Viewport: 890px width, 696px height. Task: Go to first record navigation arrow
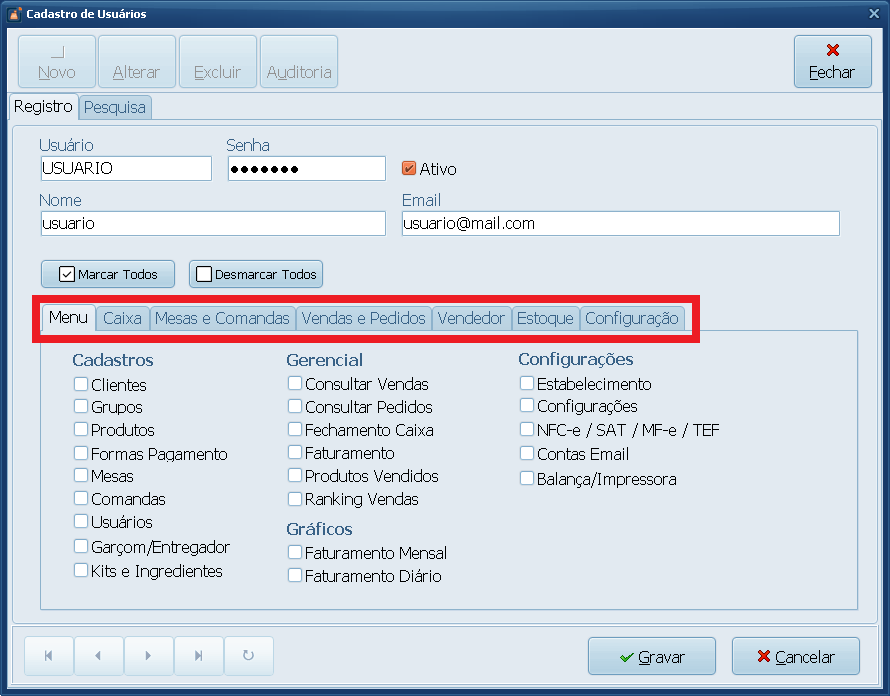pos(49,656)
